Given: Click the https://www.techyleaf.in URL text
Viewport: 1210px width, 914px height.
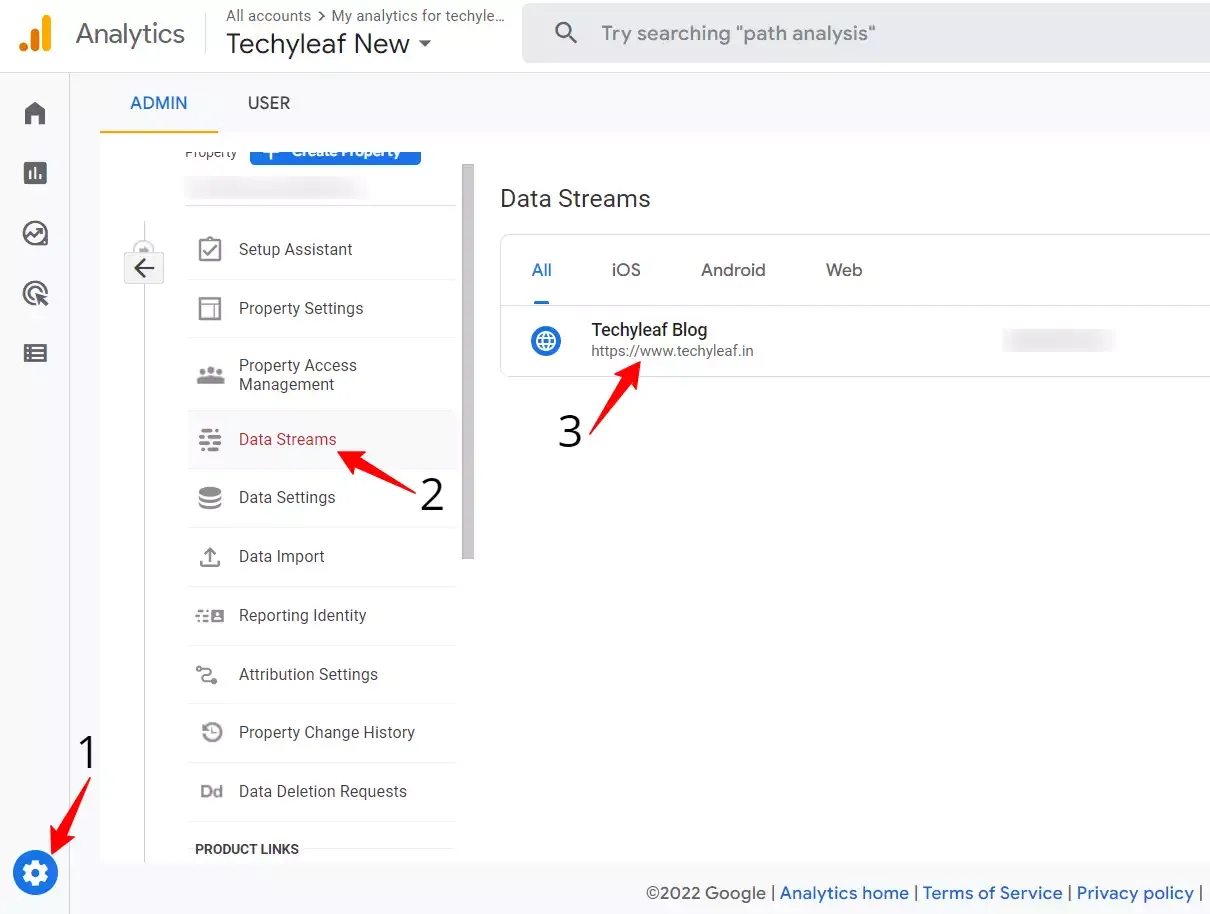Looking at the screenshot, I should [x=672, y=351].
